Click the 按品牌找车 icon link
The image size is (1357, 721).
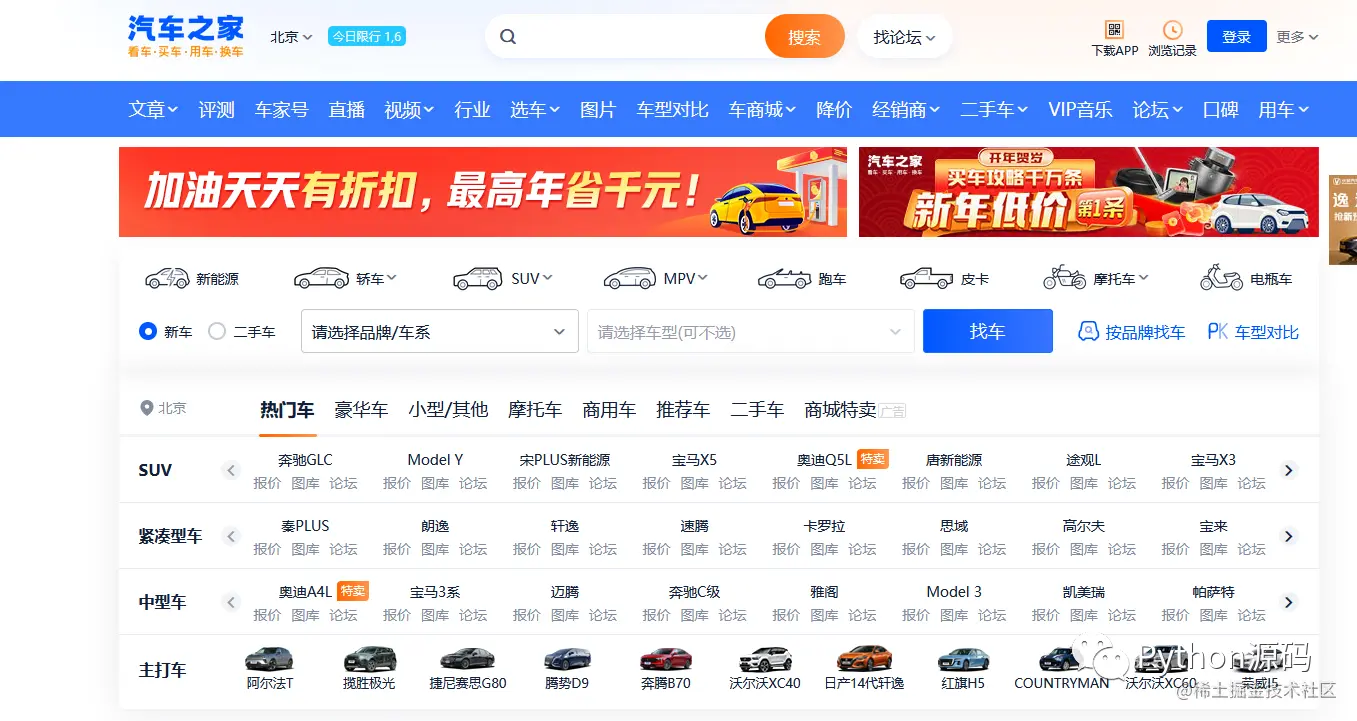1131,332
